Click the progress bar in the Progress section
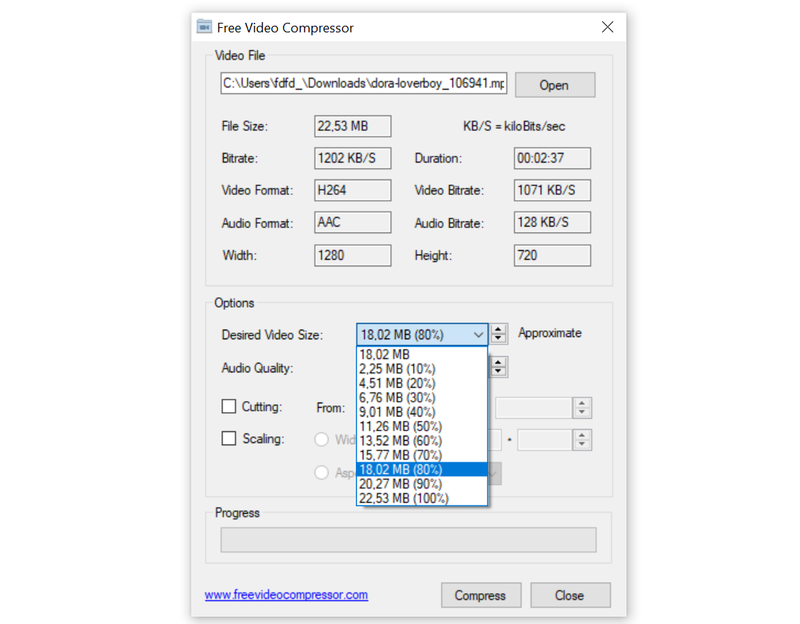Image resolution: width=800 pixels, height=624 pixels. [408, 540]
